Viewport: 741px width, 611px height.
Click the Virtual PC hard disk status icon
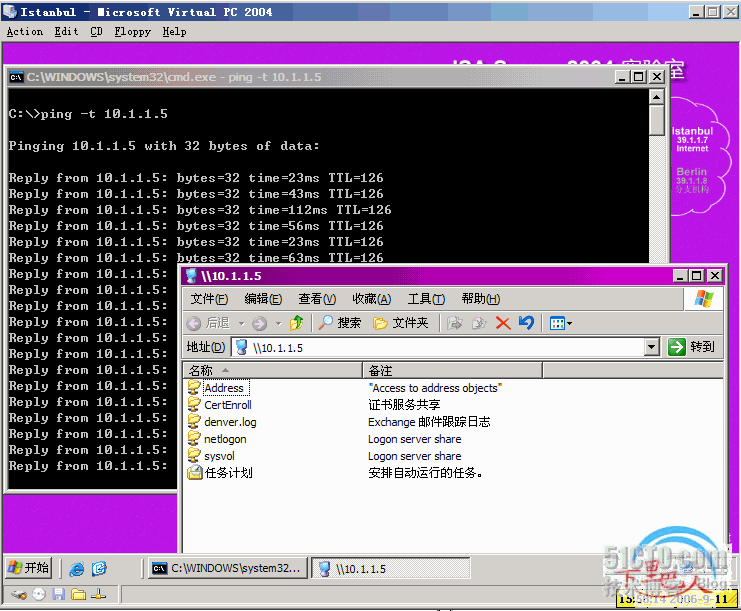pyautogui.click(x=19, y=594)
